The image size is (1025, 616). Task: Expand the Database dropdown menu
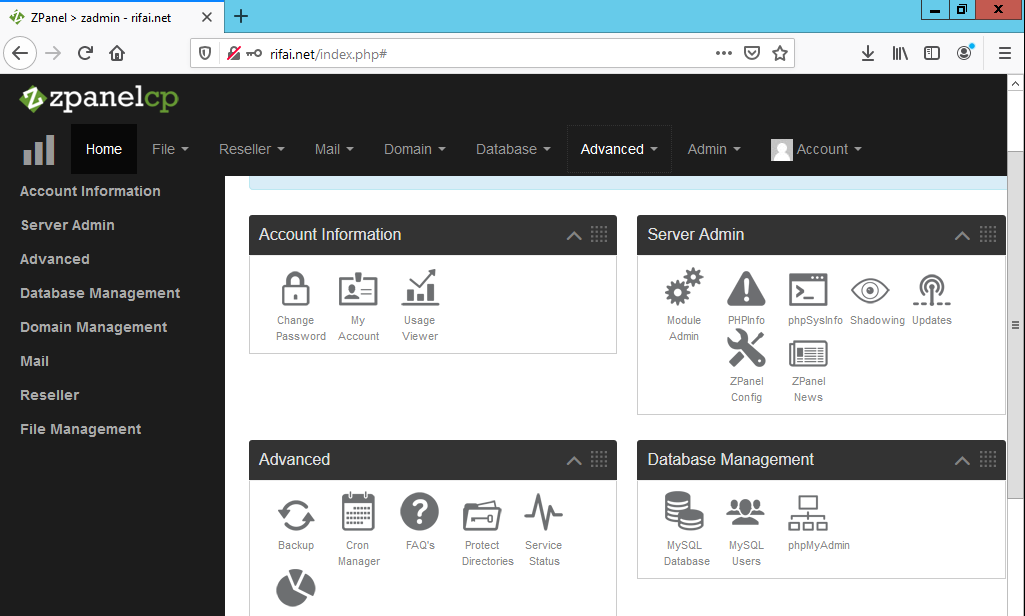[x=513, y=149]
